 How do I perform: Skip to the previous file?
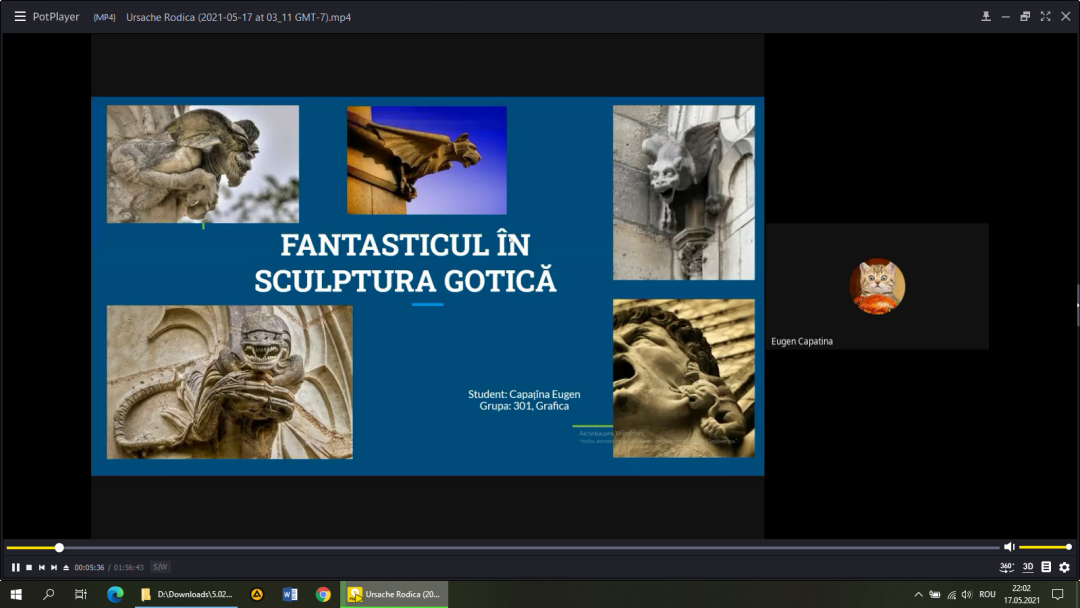pos(42,567)
